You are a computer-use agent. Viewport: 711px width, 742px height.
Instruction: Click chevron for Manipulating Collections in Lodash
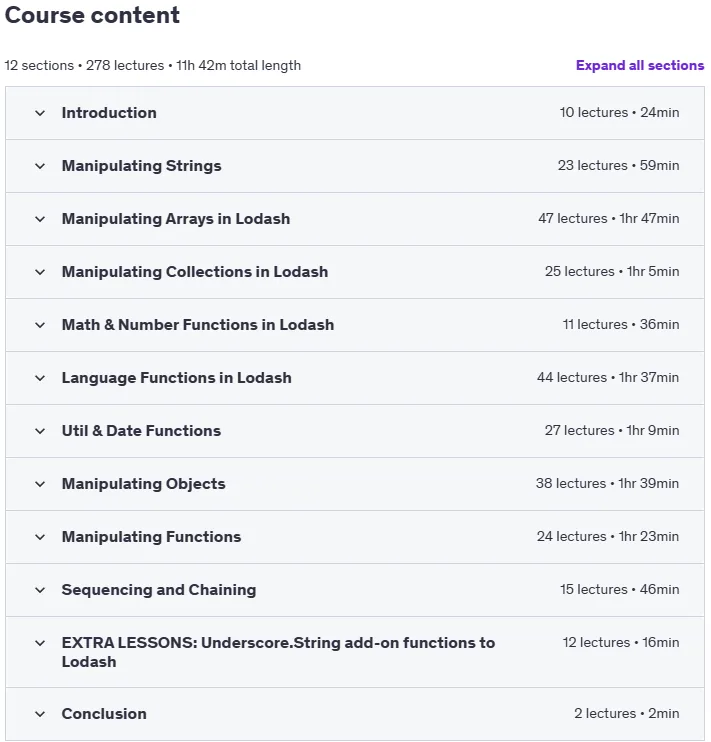40,272
